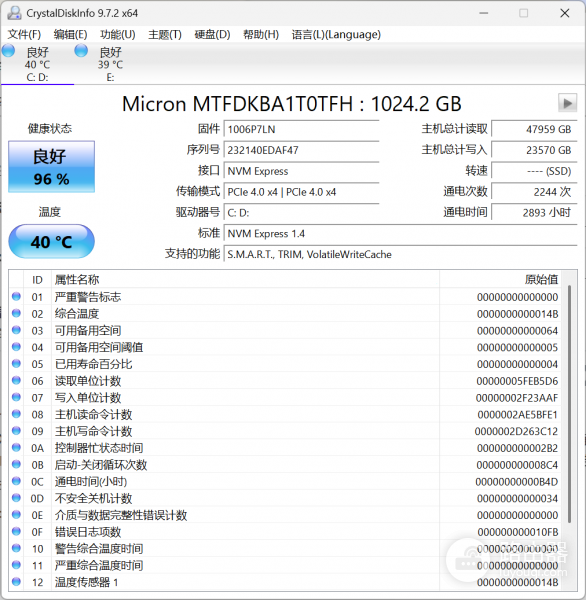This screenshot has height=600, width=586.
Task: Click the attribute list vertical scrollbar
Action: click(570, 404)
